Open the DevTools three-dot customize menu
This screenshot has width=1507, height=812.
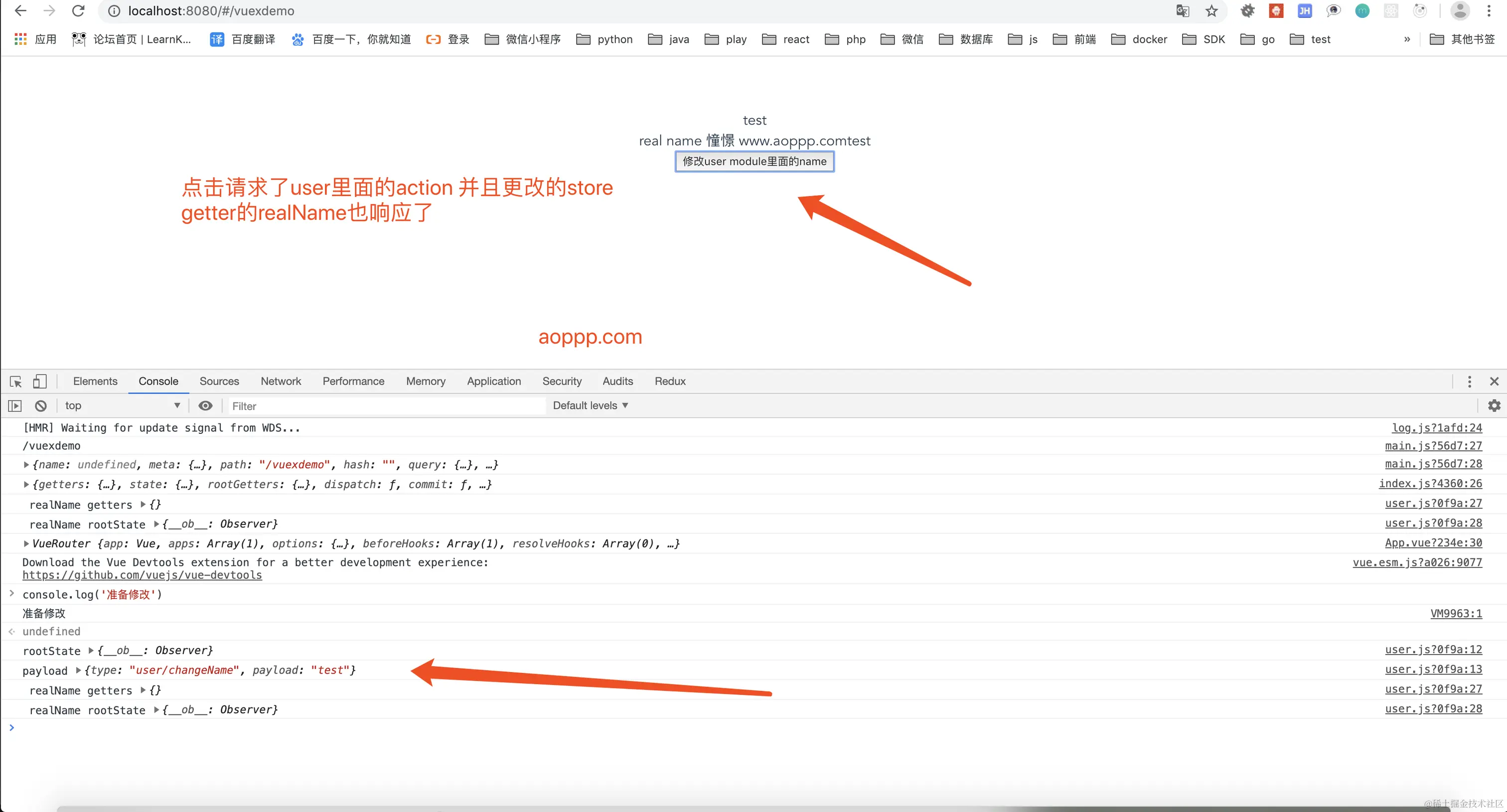(x=1469, y=382)
